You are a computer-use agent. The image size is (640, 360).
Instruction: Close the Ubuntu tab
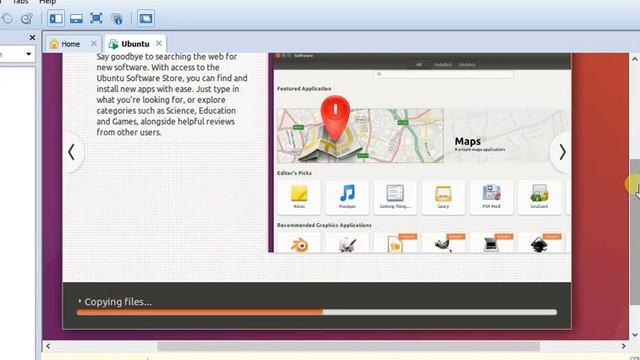coord(159,43)
